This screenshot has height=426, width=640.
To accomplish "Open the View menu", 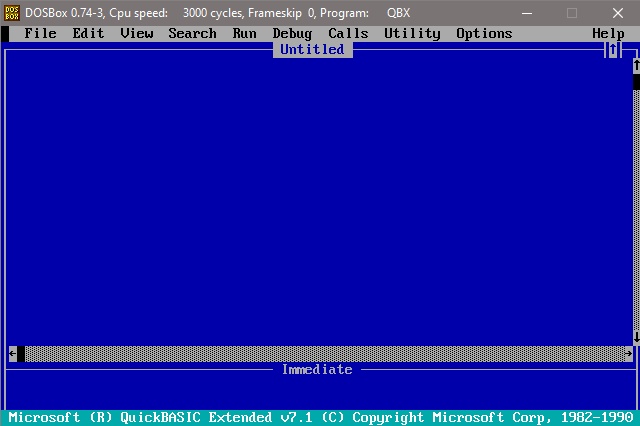I will click(x=137, y=33).
